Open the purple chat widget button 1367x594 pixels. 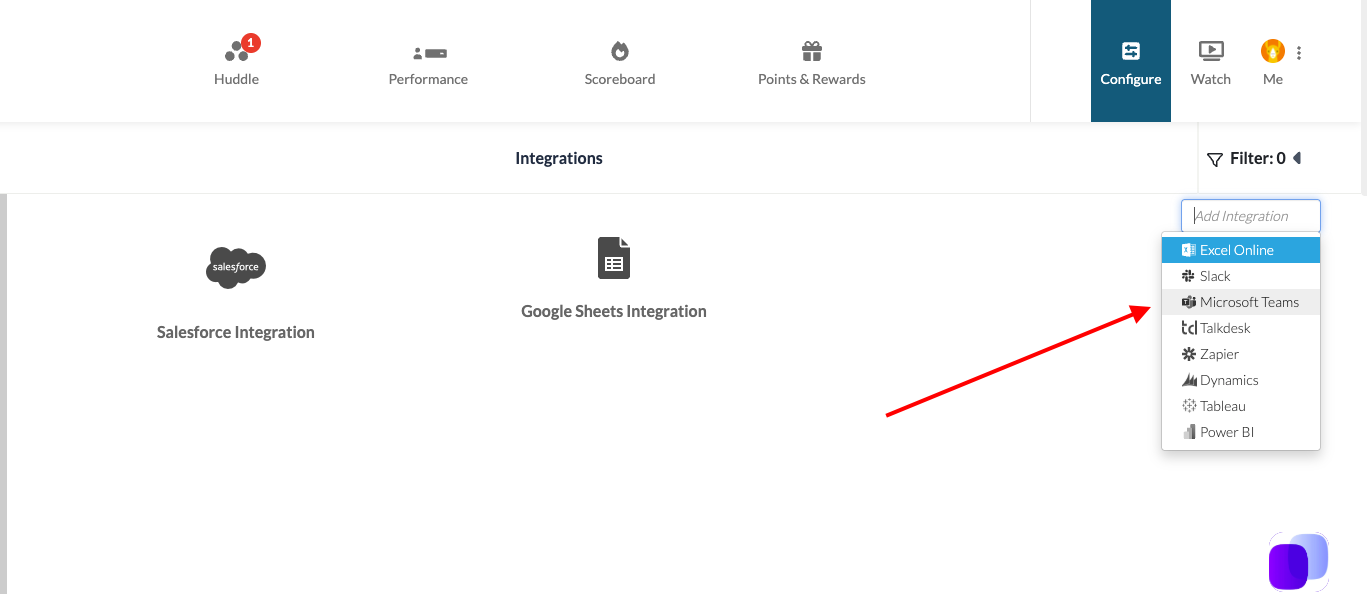coord(1298,562)
